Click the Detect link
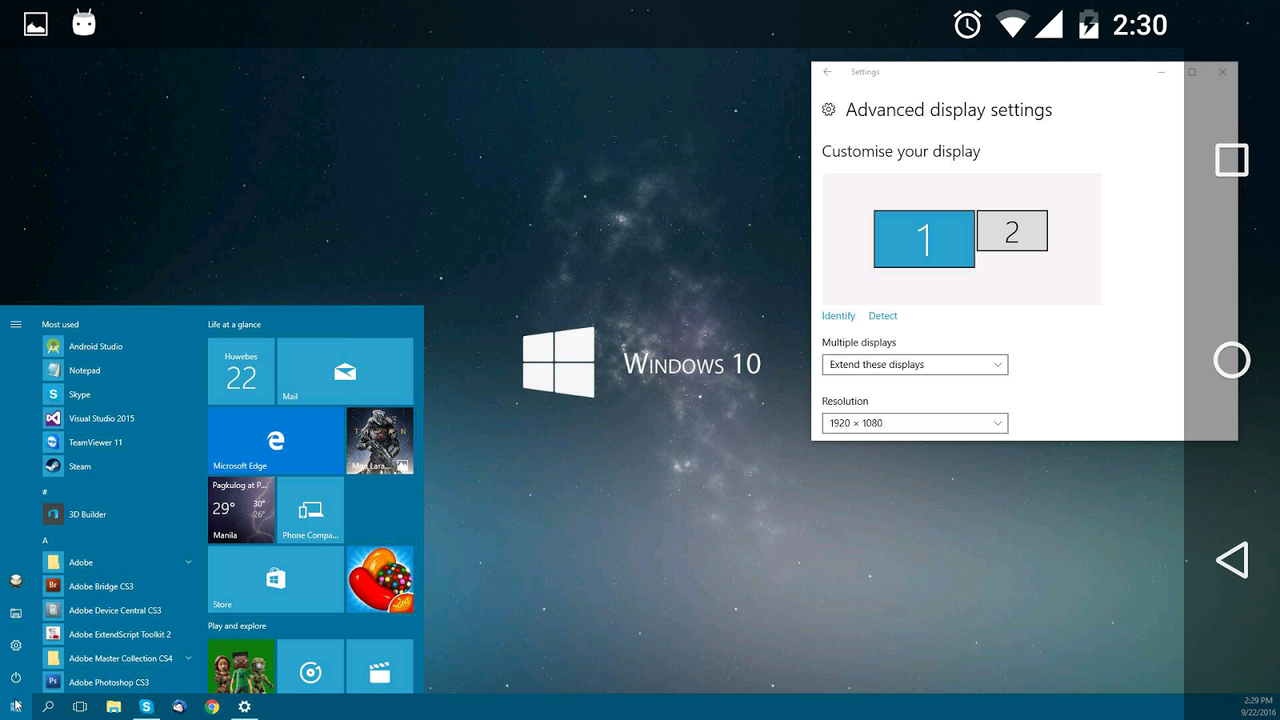The height and width of the screenshot is (720, 1280). pyautogui.click(x=882, y=316)
